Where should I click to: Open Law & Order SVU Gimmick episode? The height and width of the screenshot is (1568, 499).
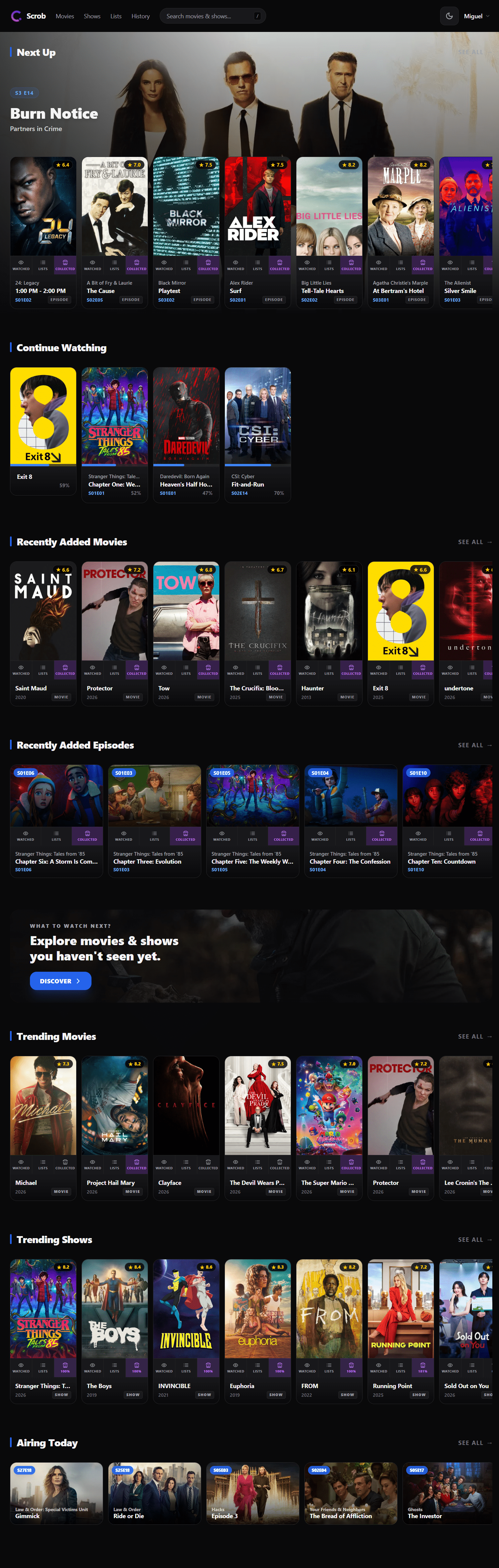click(57, 1493)
